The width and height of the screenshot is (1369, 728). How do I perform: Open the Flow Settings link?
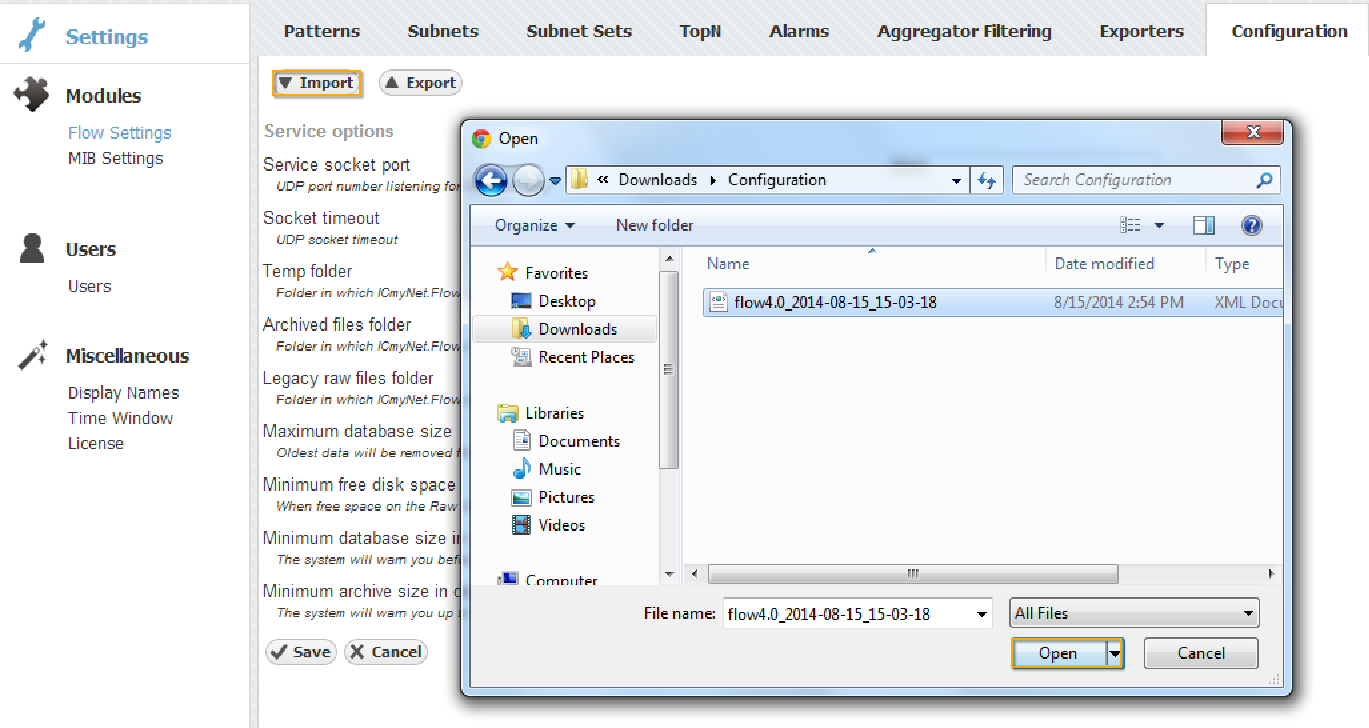click(x=119, y=131)
